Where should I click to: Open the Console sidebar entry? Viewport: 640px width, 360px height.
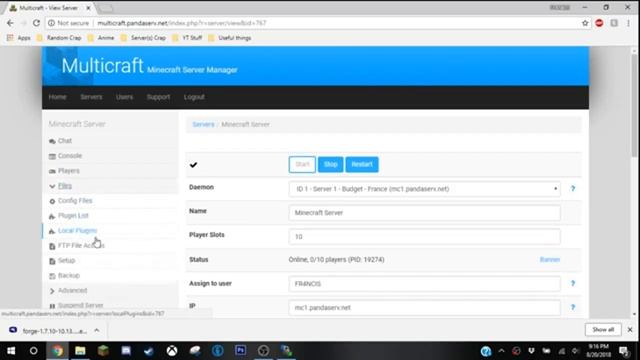(70, 156)
